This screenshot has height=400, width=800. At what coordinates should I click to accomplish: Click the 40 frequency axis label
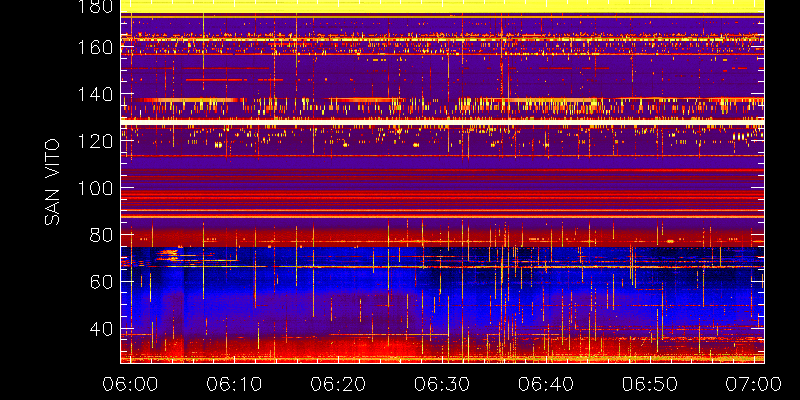click(102, 329)
